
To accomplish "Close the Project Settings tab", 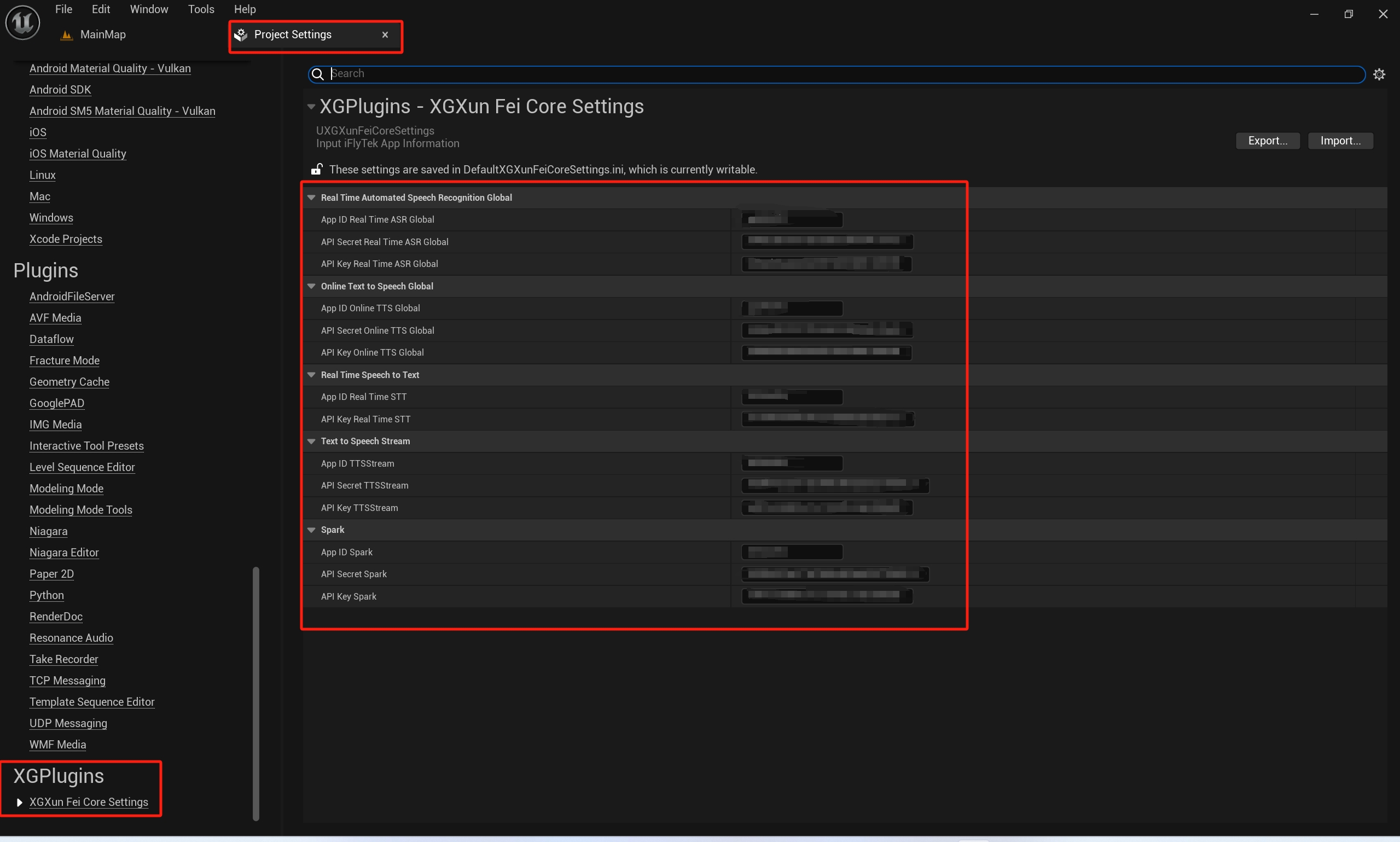I will tap(385, 35).
